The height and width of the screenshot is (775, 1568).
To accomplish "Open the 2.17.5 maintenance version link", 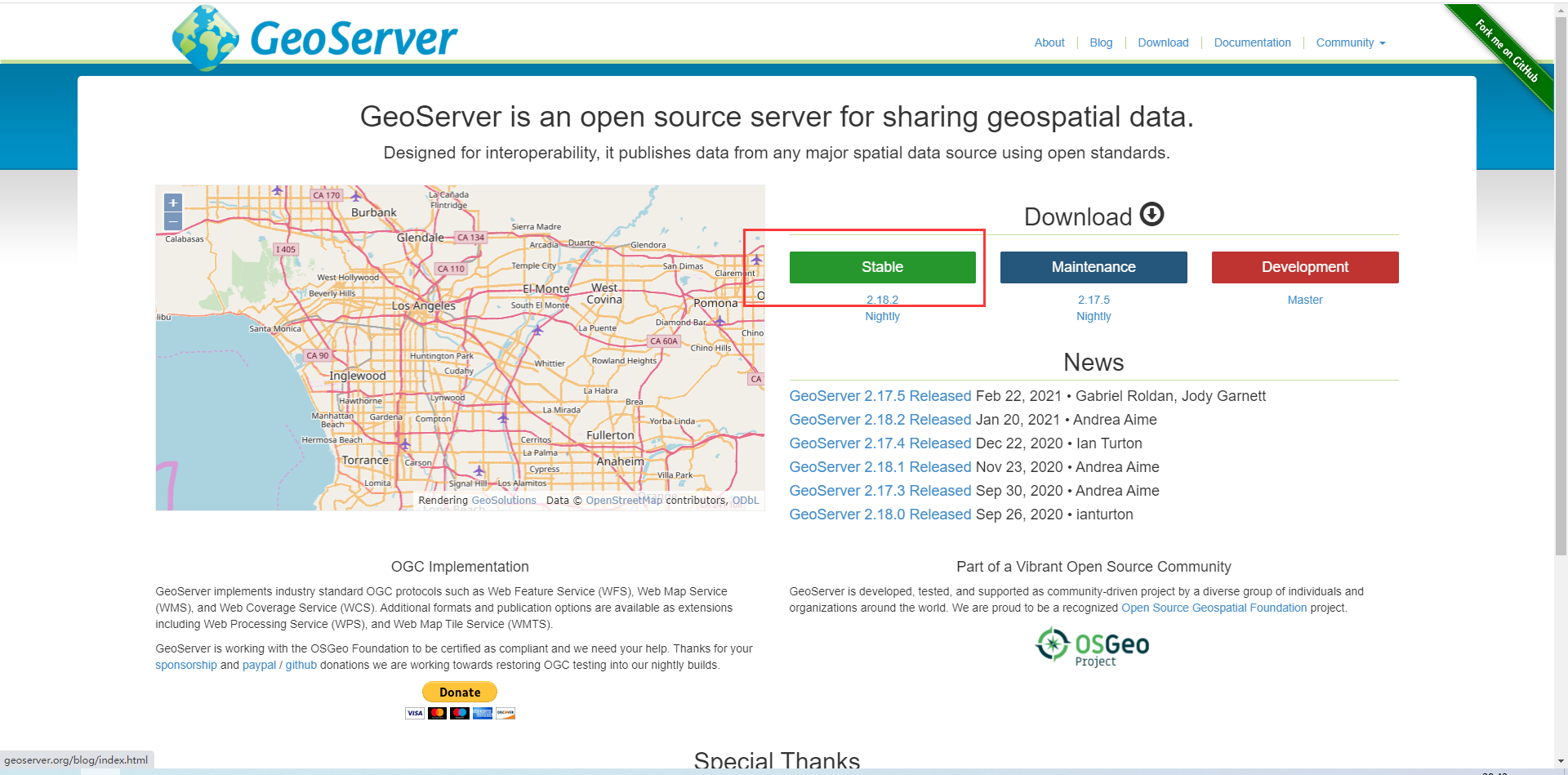I will [x=1094, y=300].
